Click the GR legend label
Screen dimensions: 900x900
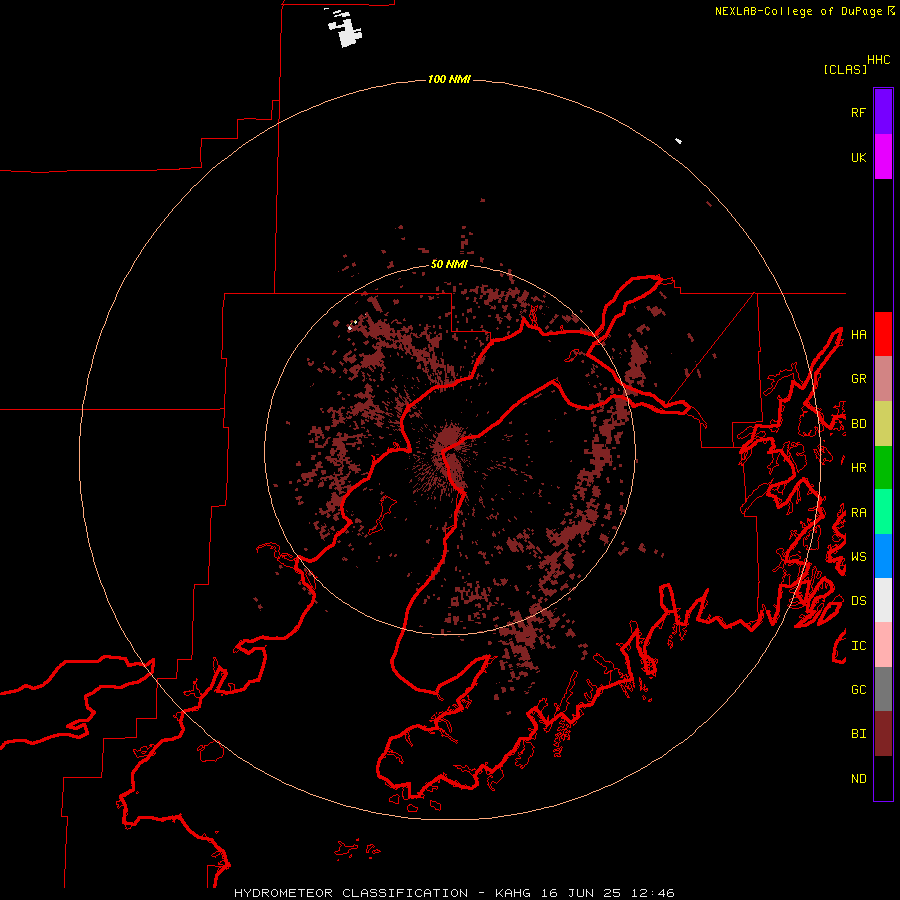click(x=858, y=378)
